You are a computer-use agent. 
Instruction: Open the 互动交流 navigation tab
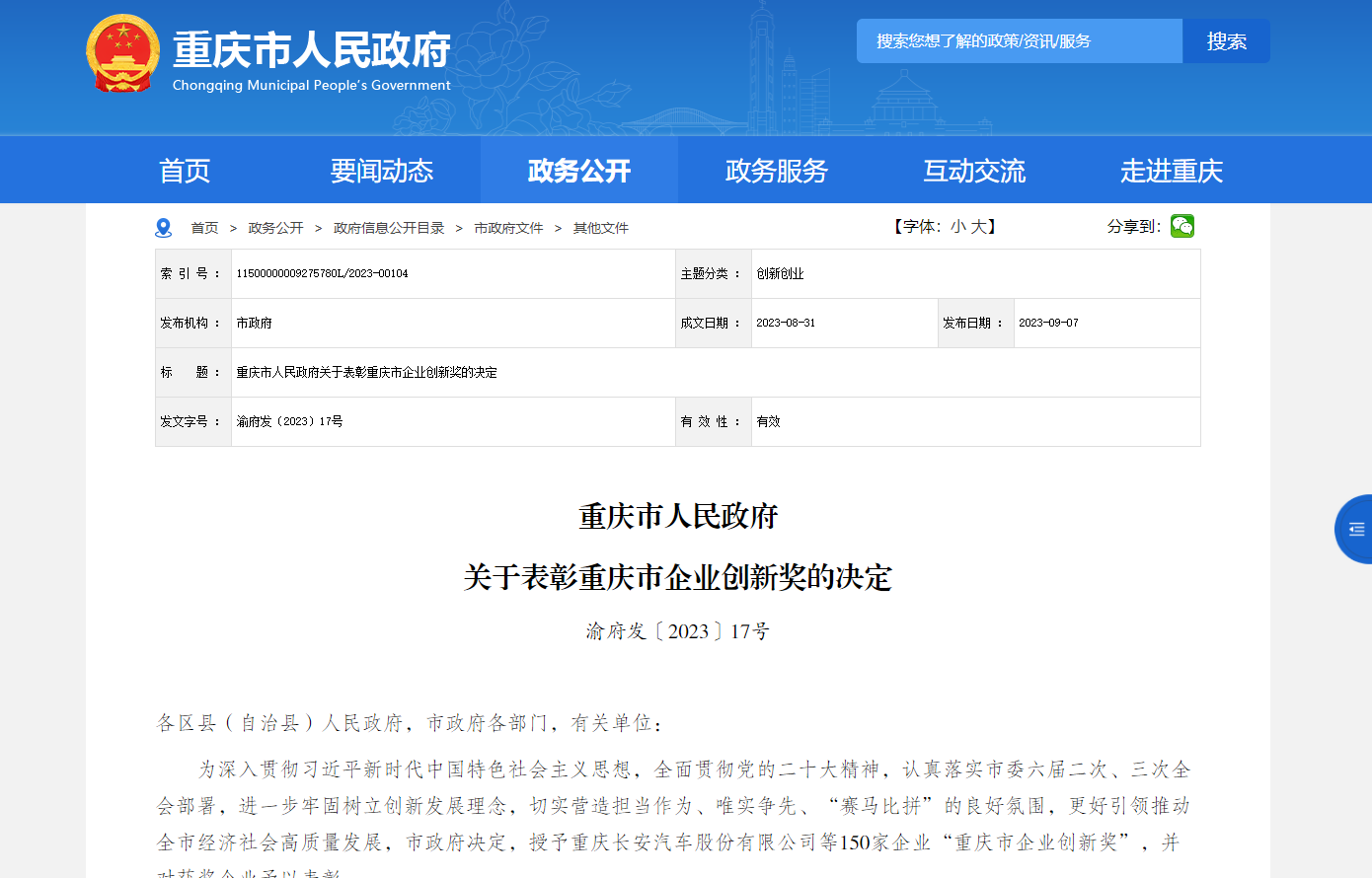coord(974,171)
